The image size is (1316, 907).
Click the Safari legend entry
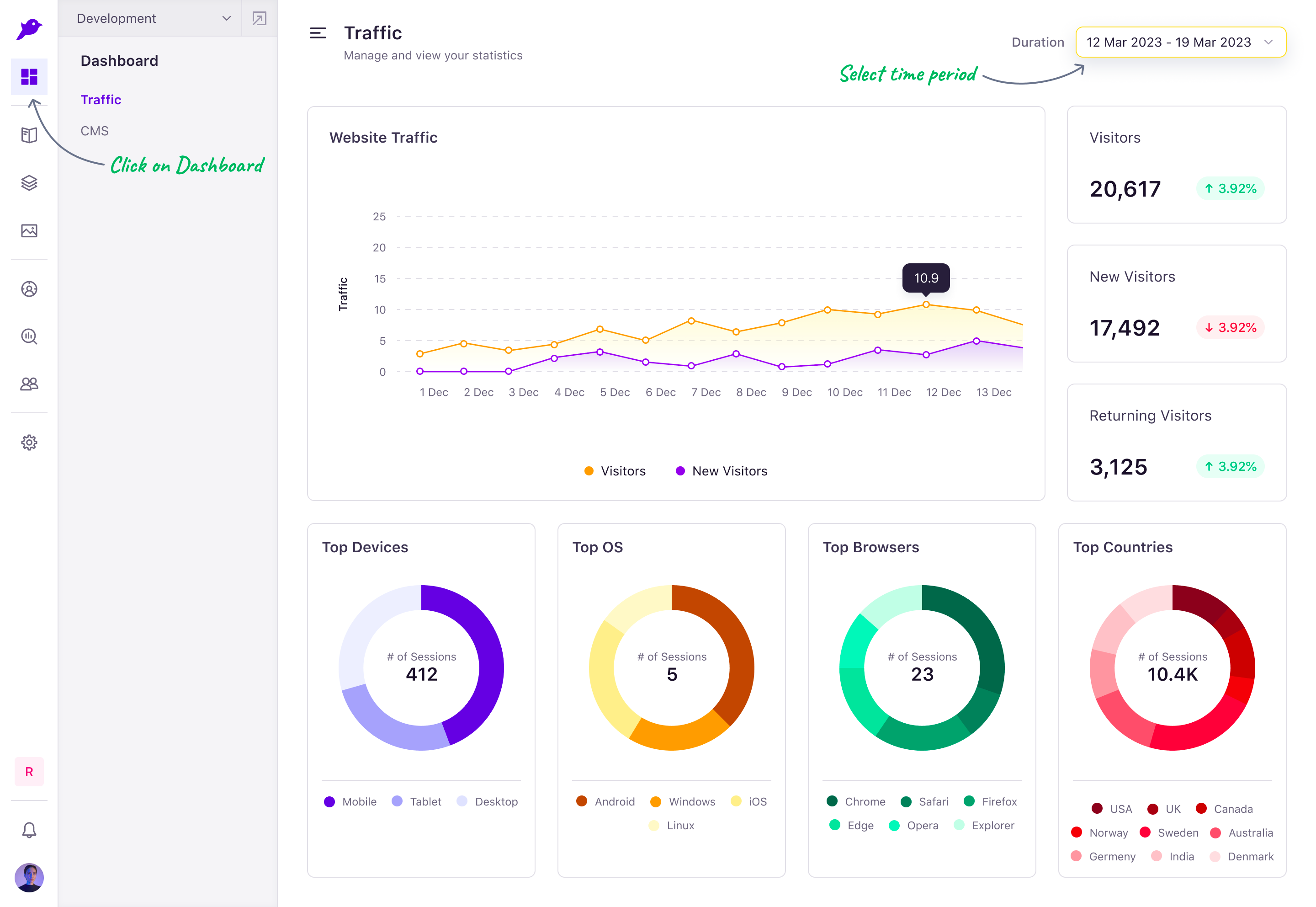925,801
